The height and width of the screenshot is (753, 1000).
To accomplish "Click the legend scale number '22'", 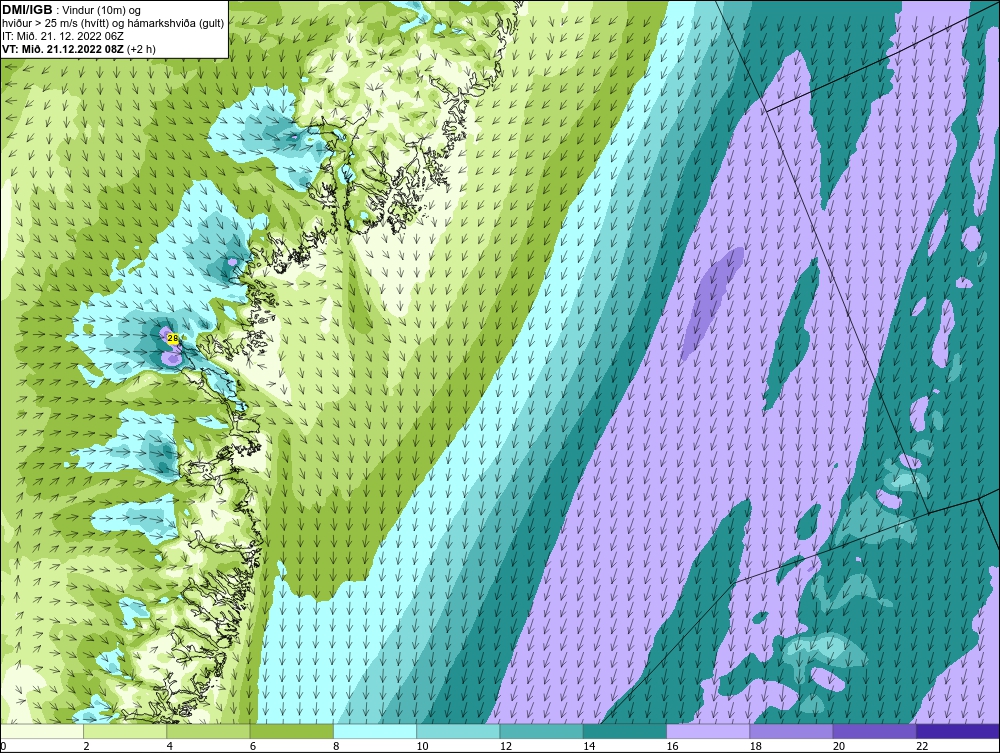I will (922, 747).
